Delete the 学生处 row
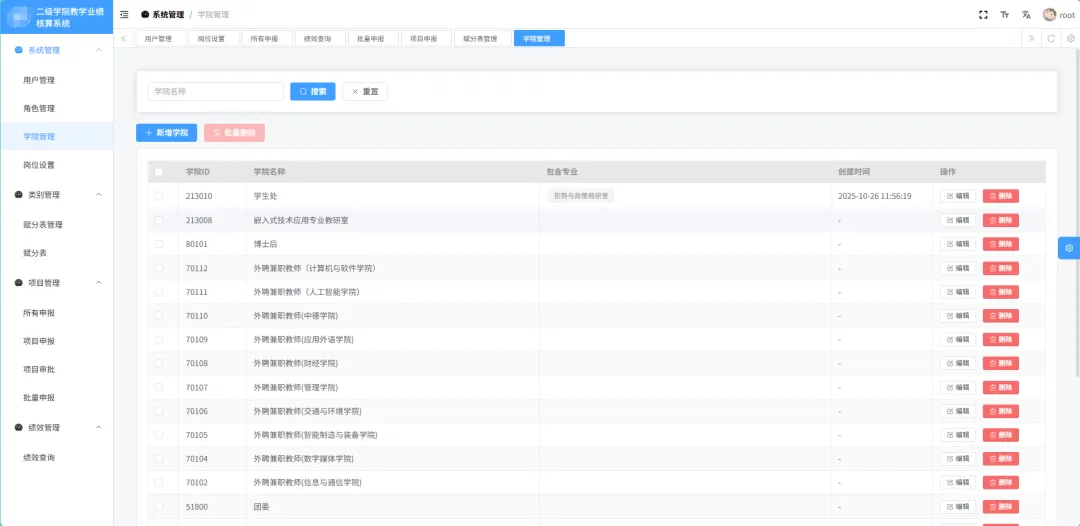Screen dimensions: 1080x526 click(x=1001, y=196)
